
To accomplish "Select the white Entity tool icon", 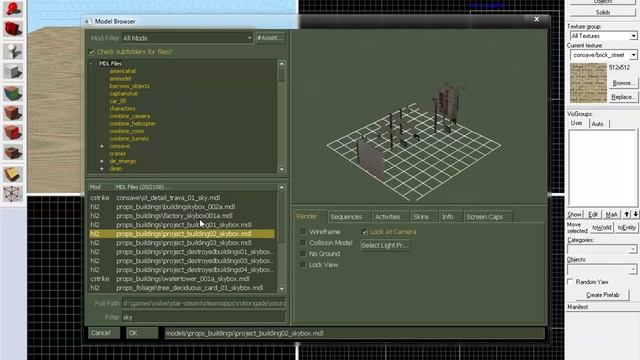I will pyautogui.click(x=13, y=51).
